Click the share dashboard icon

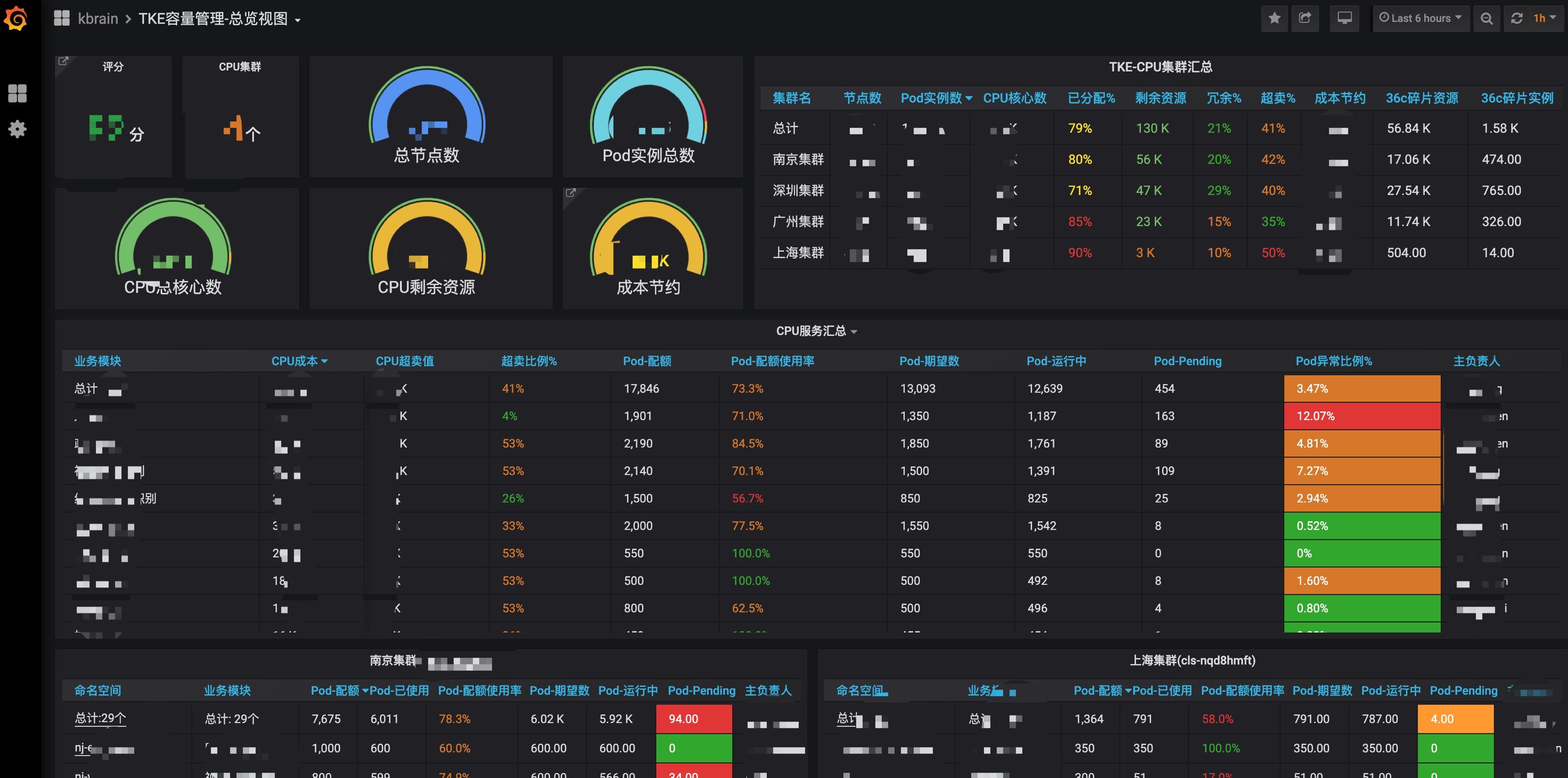pos(1305,18)
